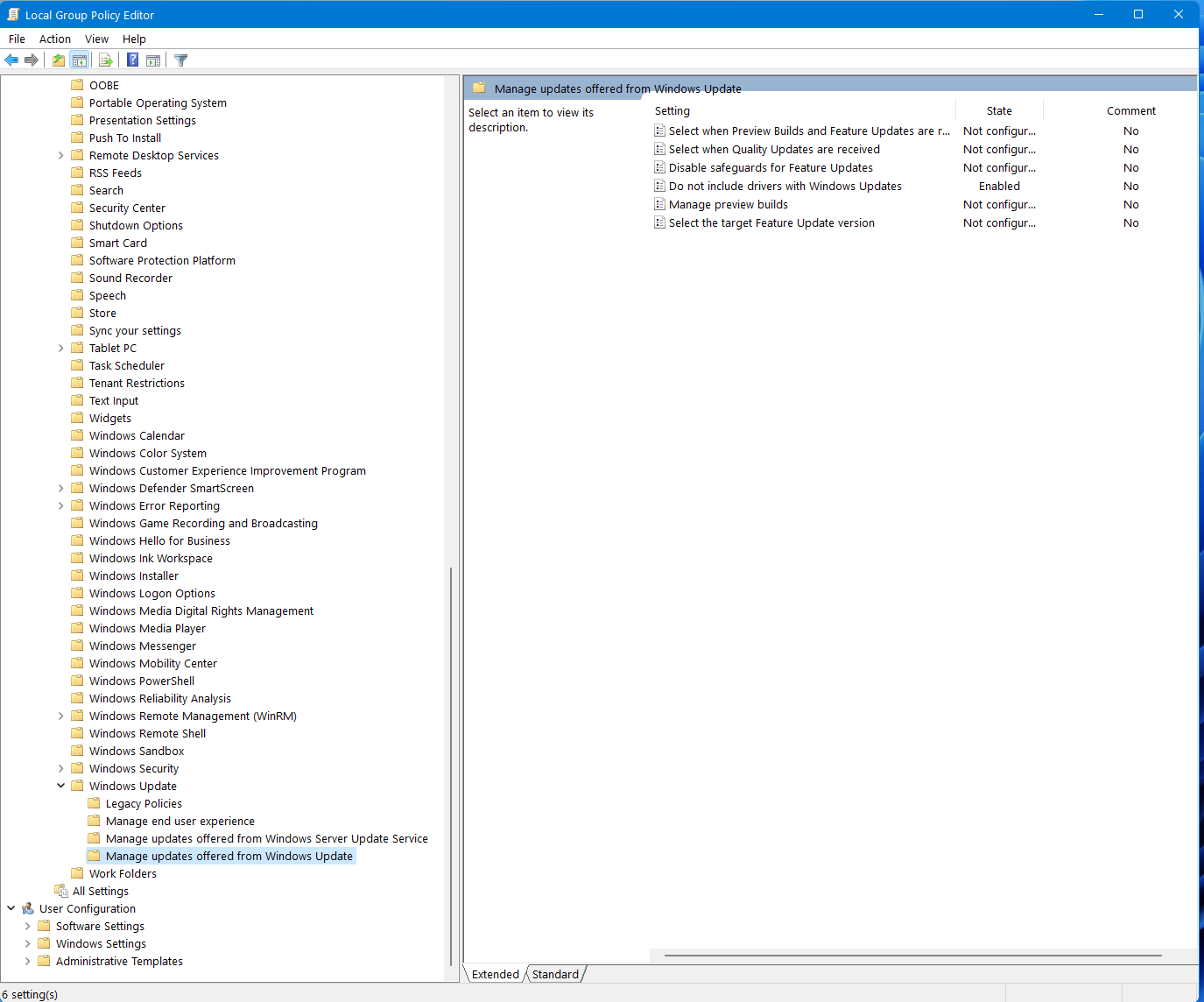1204x1002 pixels.
Task: Click the Back arrow toolbar icon
Action: coord(11,60)
